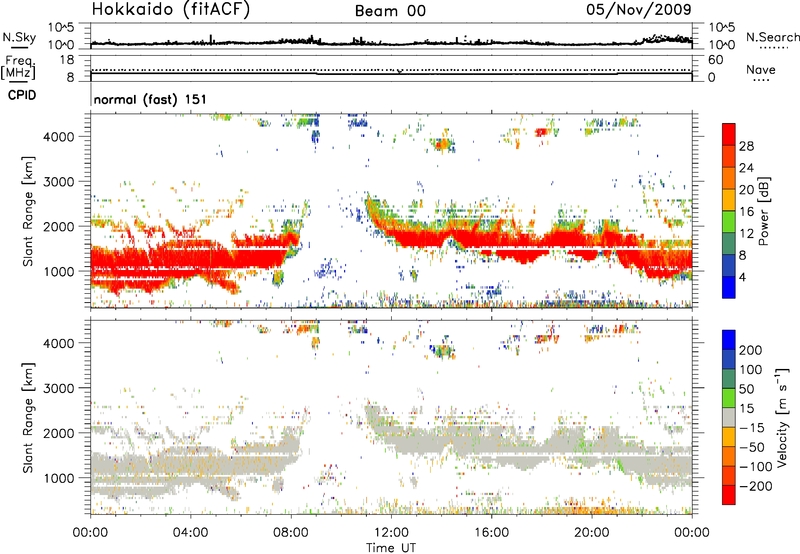This screenshot has width=800, height=554.
Task: Click the '4000' tick on the power panel
Action: point(59,137)
